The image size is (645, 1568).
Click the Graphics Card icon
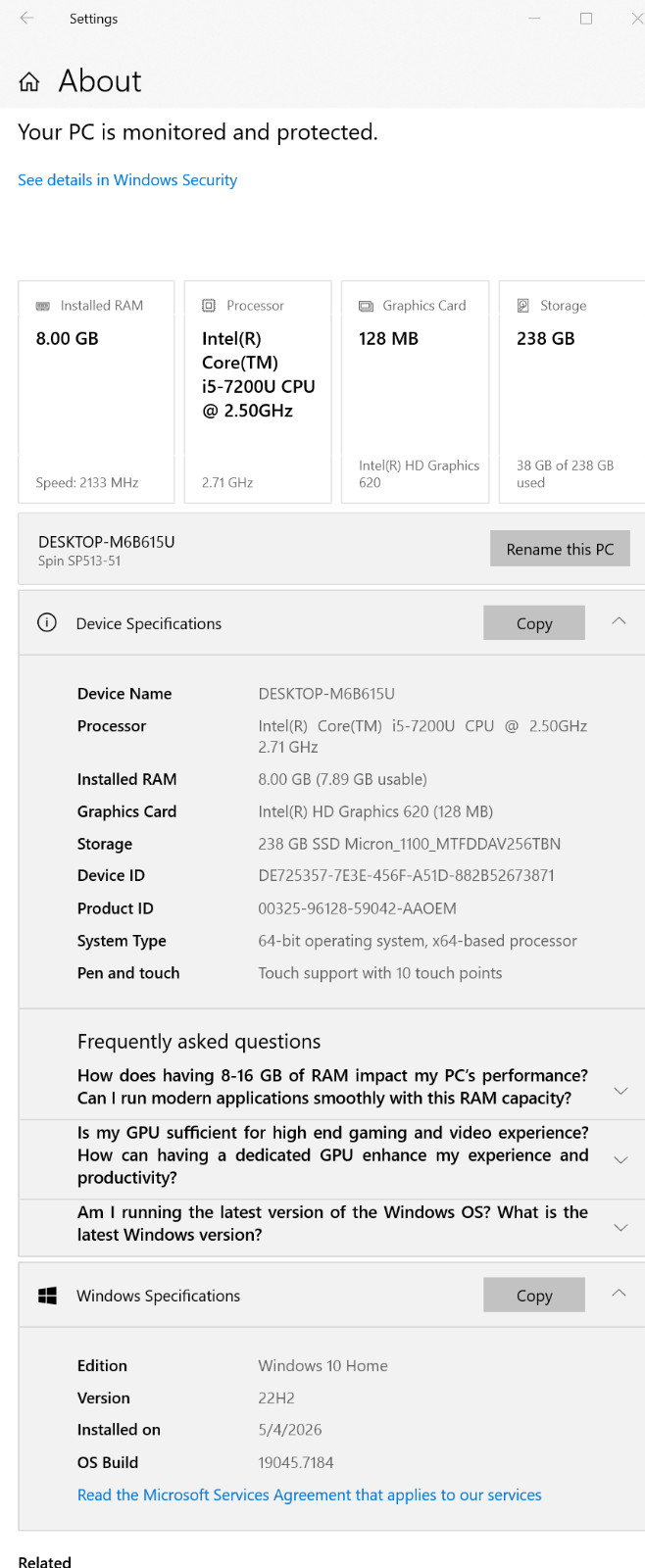pyautogui.click(x=366, y=306)
